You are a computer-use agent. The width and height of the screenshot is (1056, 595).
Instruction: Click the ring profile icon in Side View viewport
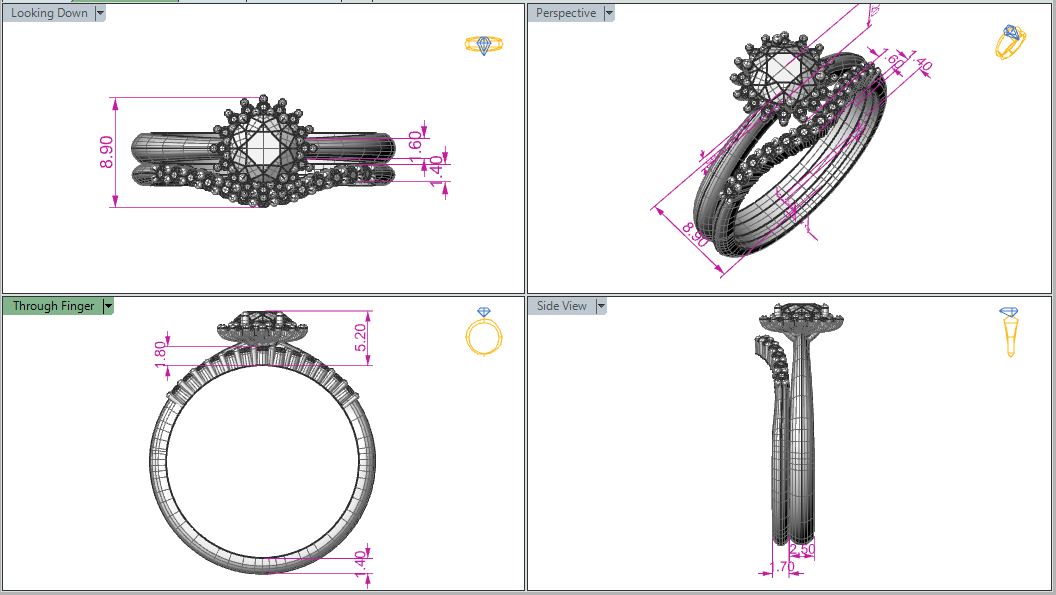(x=1011, y=333)
